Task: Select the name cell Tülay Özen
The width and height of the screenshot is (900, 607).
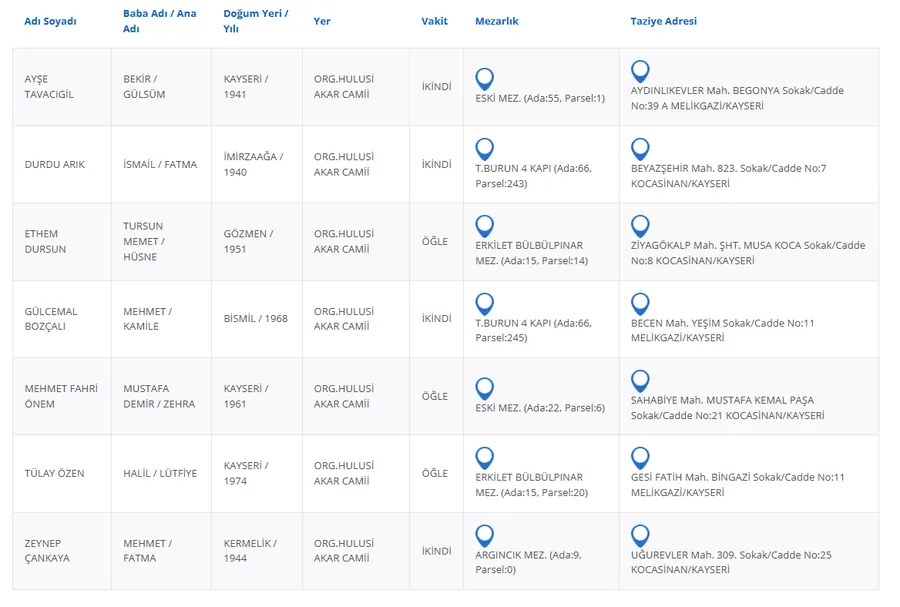Action: tap(55, 473)
